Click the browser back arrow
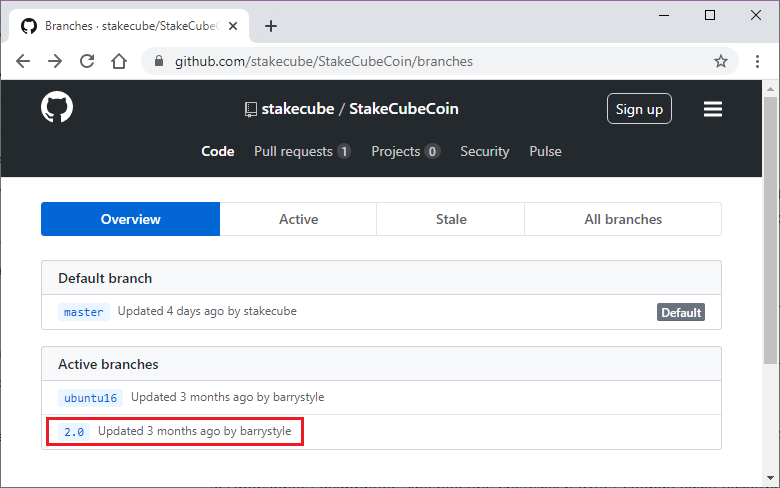Image resolution: width=780 pixels, height=488 pixels. (23, 61)
